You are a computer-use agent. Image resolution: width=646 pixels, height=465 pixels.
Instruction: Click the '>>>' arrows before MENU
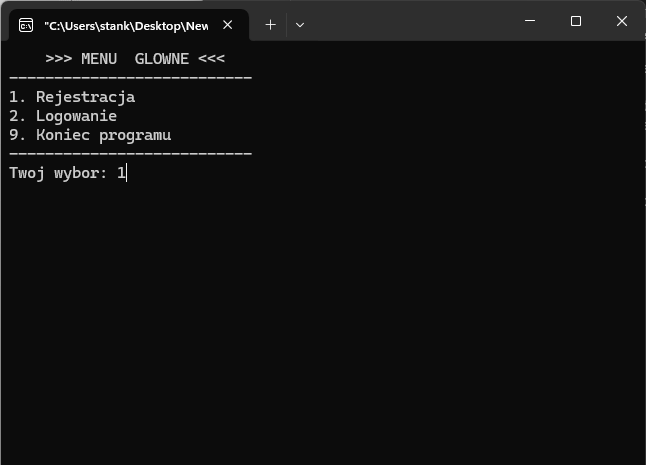click(x=58, y=59)
